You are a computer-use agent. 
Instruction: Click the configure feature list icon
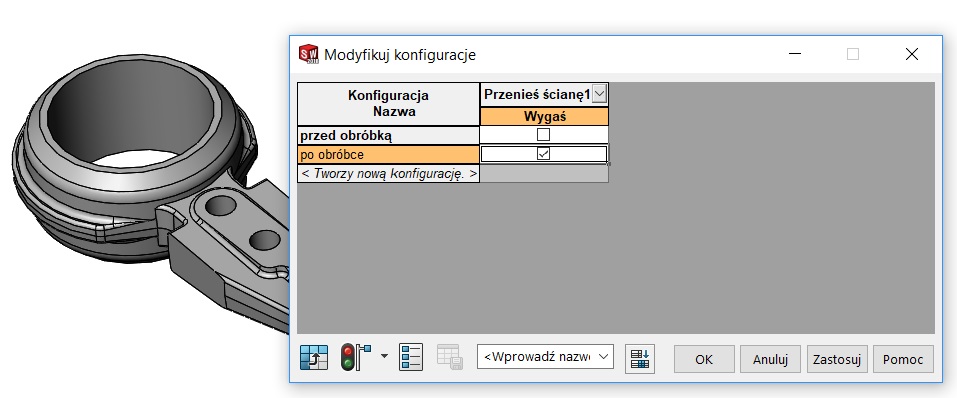411,358
